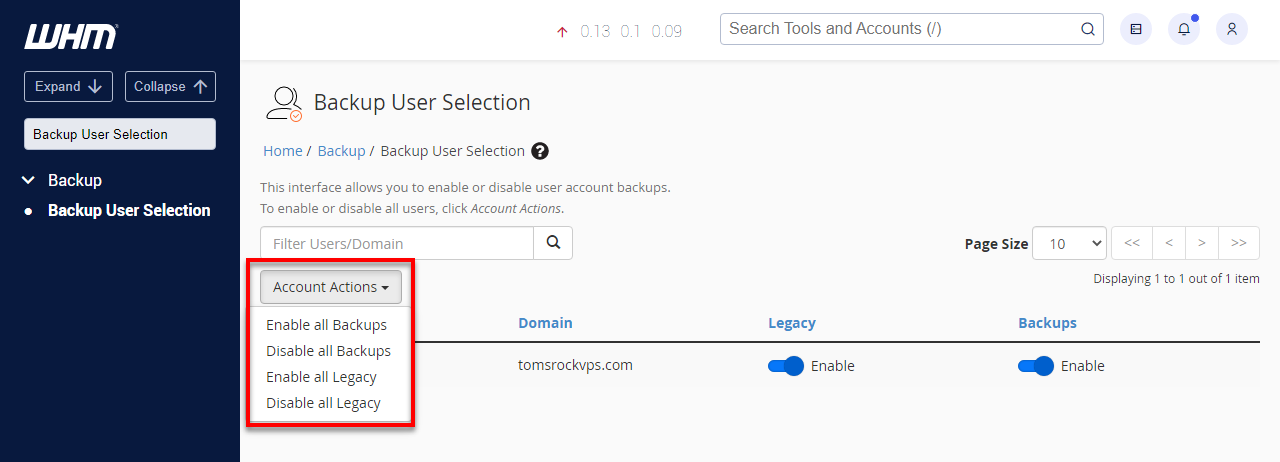
Task: Click the help question mark icon
Action: 540,151
